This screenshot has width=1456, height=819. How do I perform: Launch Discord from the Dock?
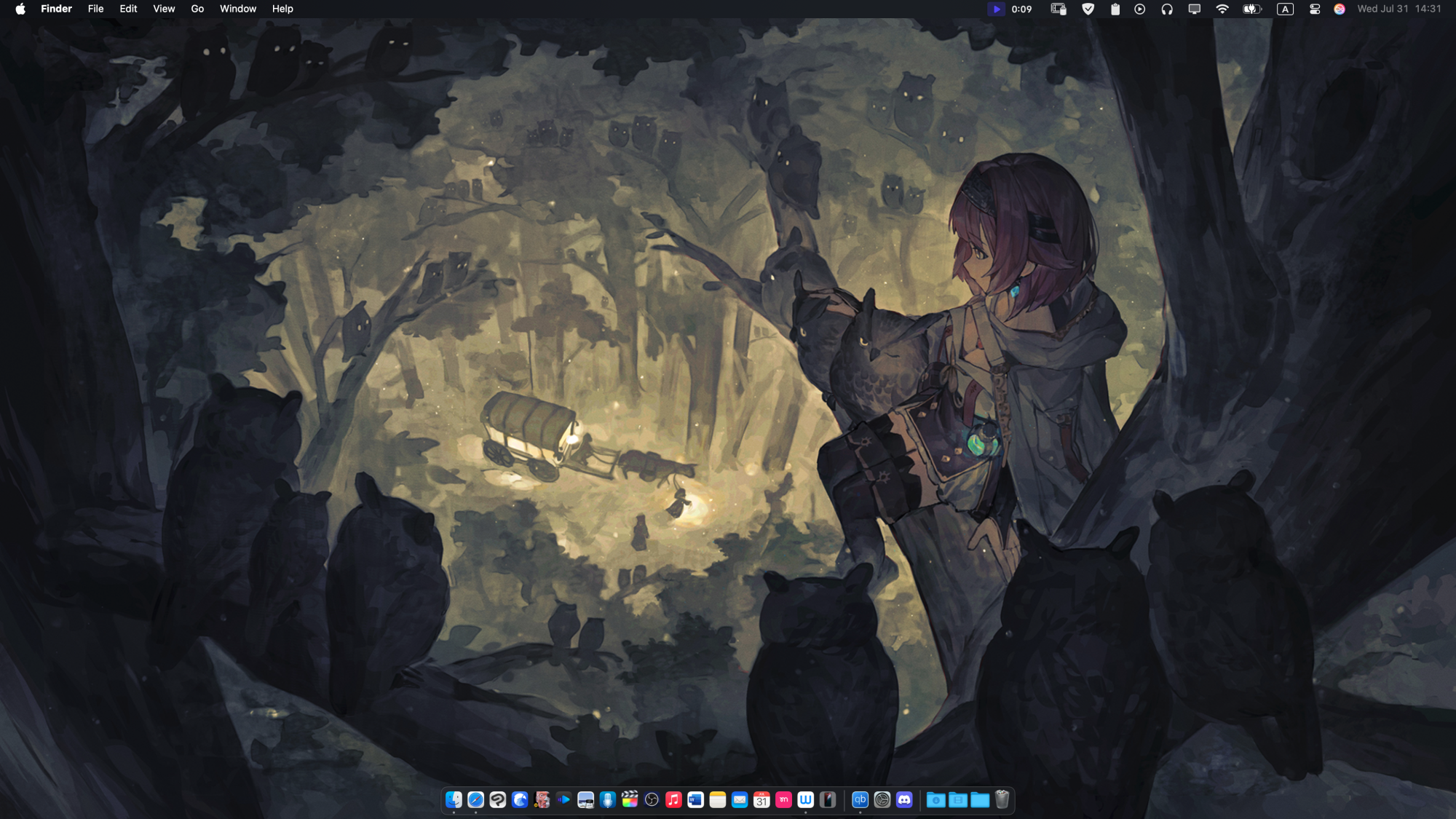click(904, 800)
